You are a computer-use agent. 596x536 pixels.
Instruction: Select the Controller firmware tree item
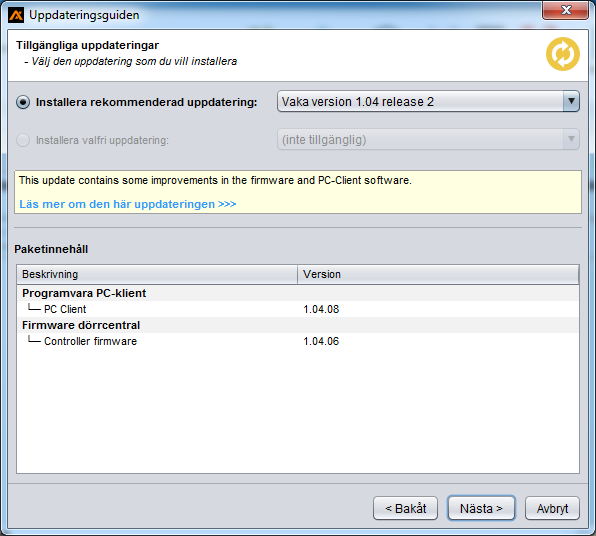tap(90, 341)
